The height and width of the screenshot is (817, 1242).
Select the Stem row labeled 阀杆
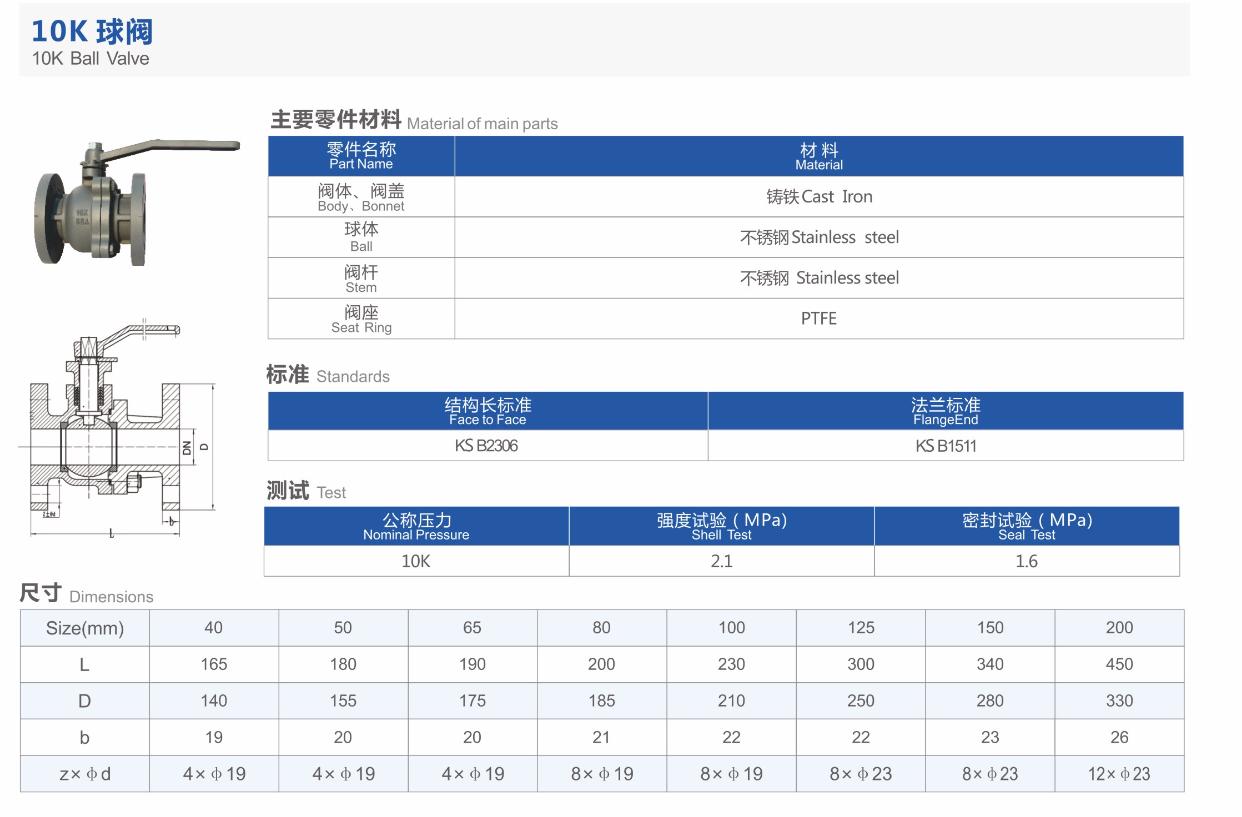point(360,277)
